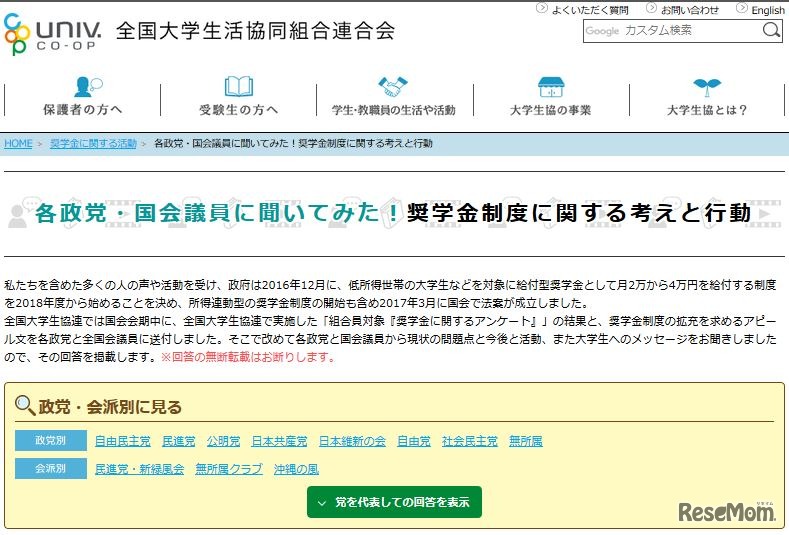Click the 政党別 blue label

click(50, 440)
